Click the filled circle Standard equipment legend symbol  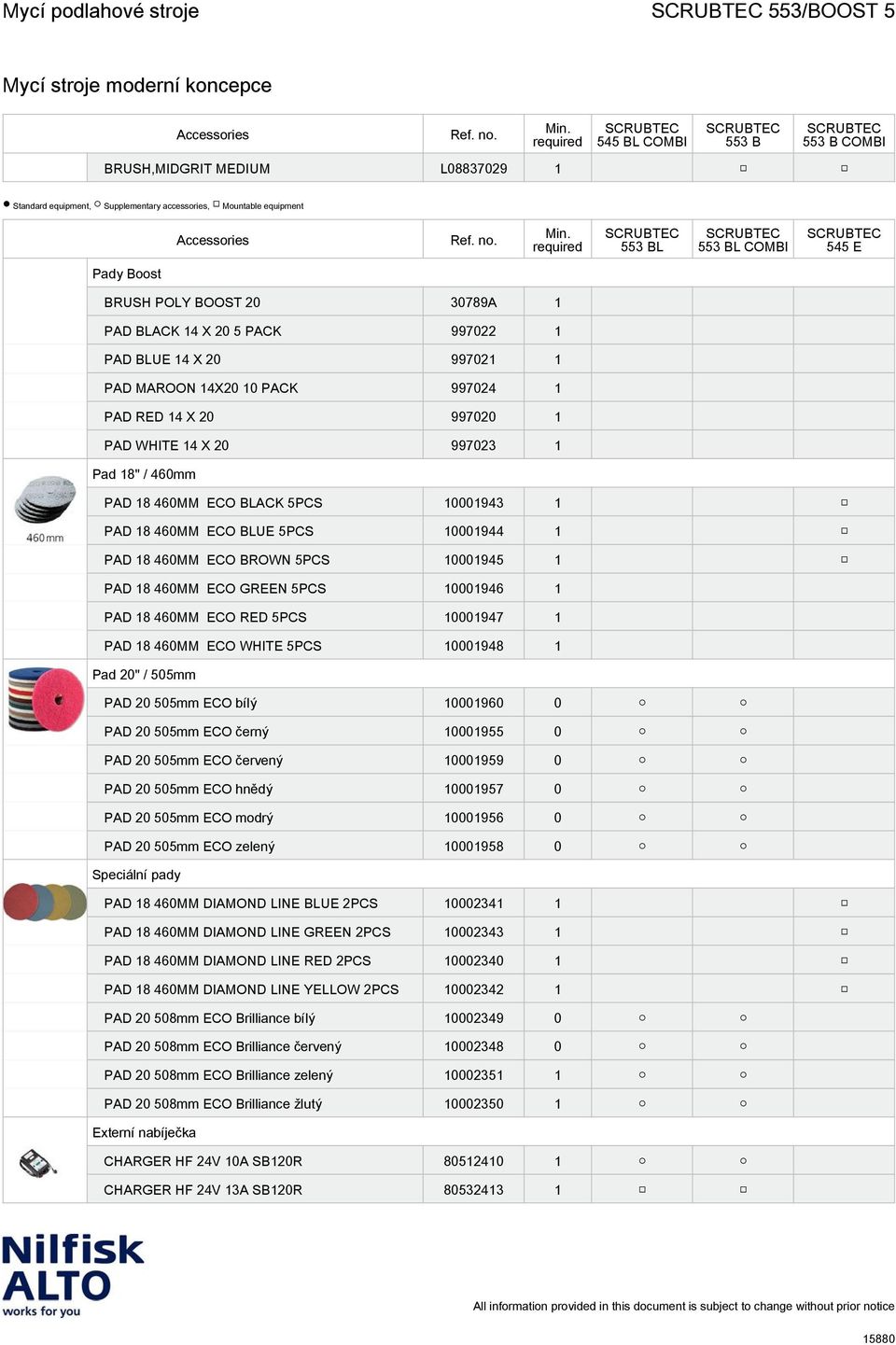(7, 203)
